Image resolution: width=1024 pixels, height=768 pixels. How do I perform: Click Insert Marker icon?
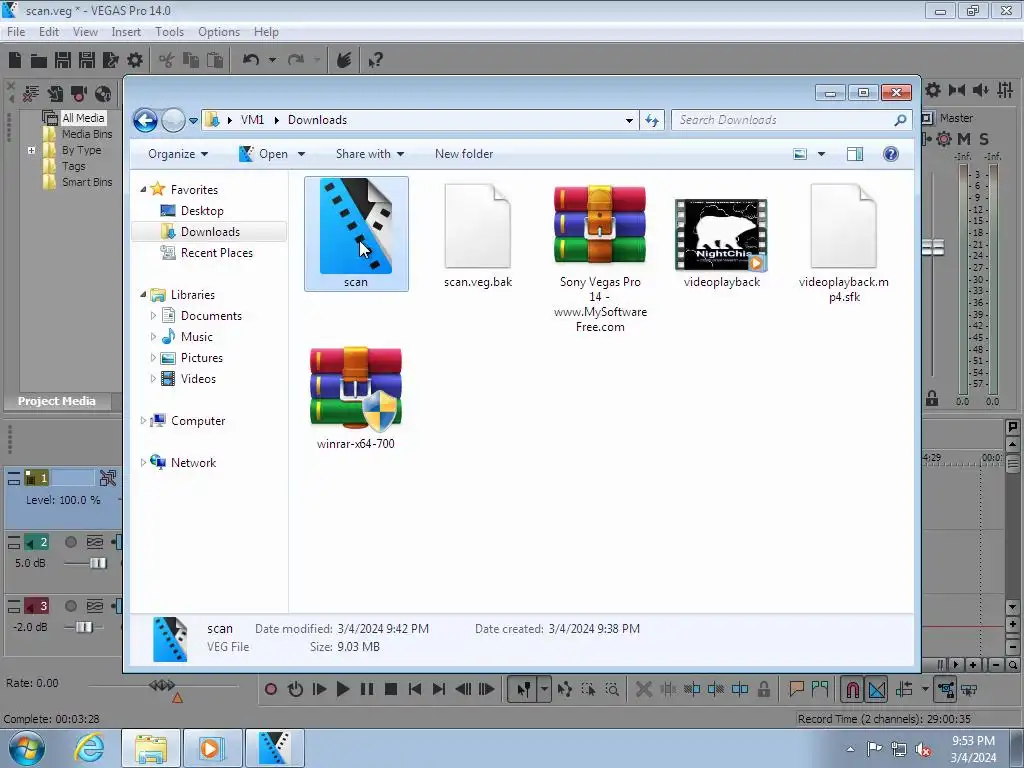coord(796,688)
